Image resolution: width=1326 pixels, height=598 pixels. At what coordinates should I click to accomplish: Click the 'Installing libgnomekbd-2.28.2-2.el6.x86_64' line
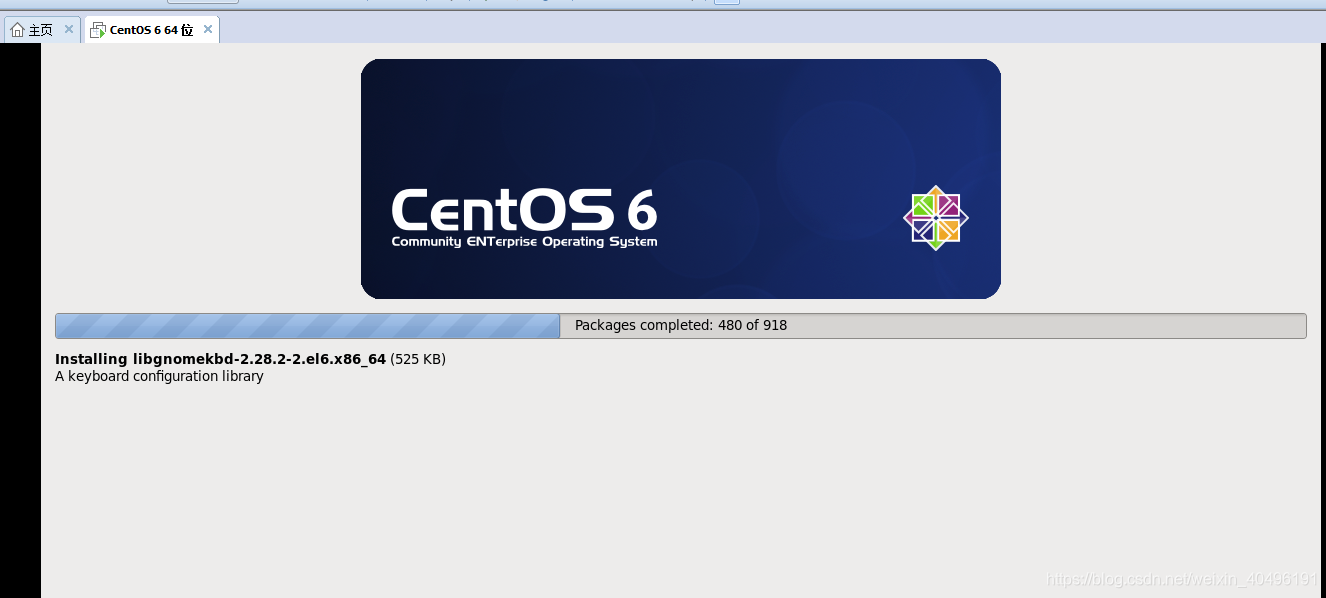point(250,359)
